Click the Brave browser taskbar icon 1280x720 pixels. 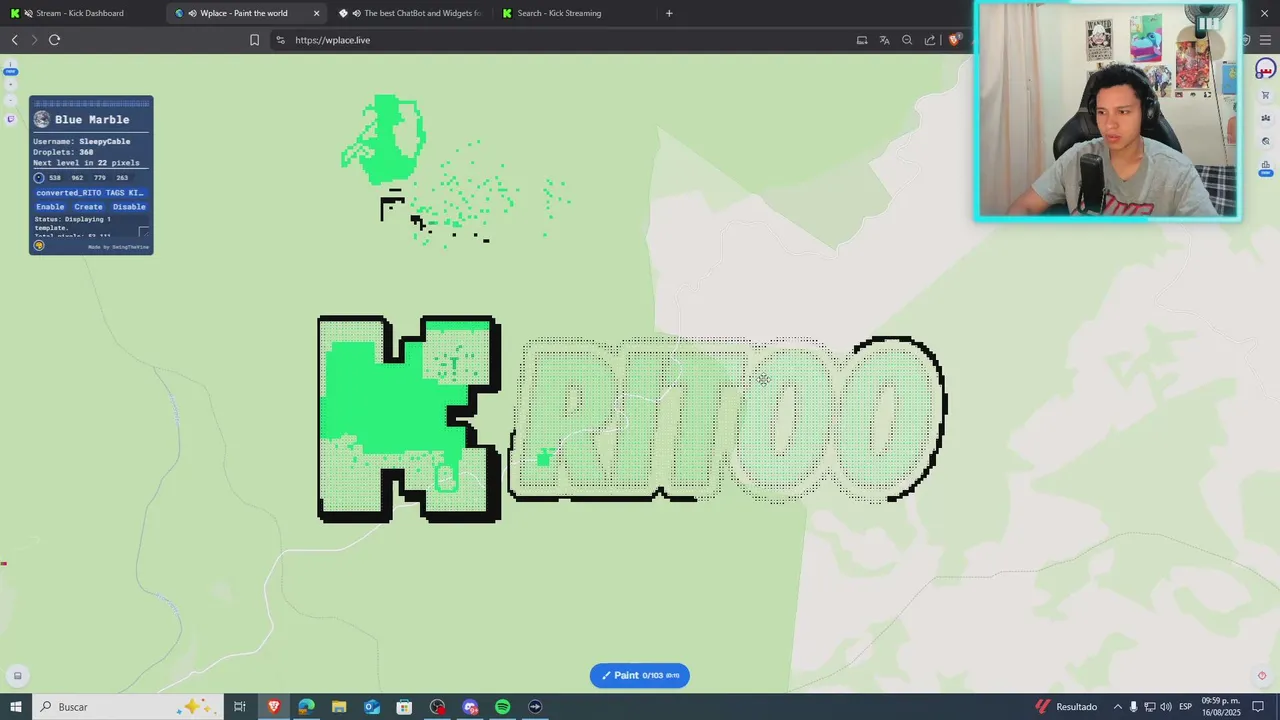pos(273,707)
